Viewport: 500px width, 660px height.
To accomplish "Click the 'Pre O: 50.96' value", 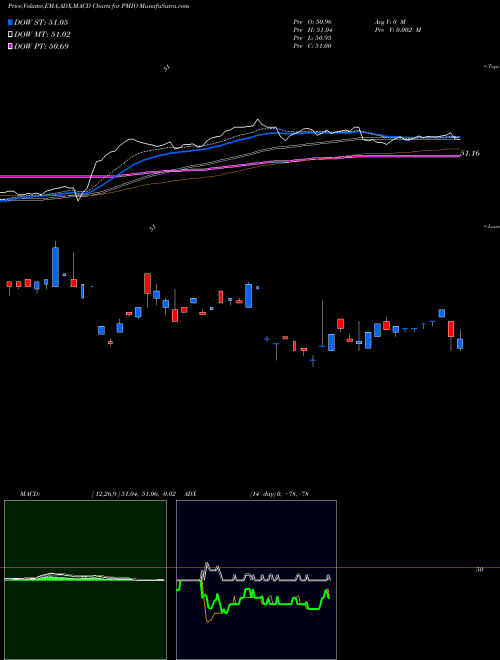I will coord(313,21).
